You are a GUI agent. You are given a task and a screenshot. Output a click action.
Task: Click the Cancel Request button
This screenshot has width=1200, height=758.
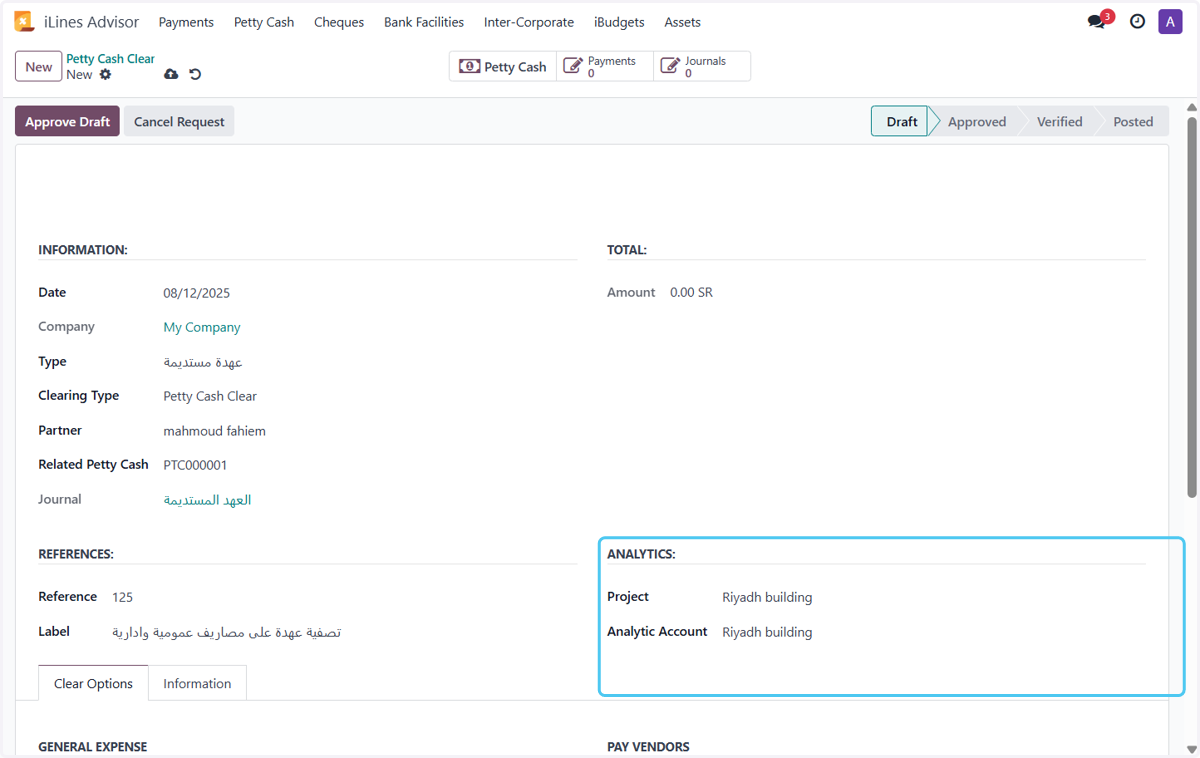179,122
